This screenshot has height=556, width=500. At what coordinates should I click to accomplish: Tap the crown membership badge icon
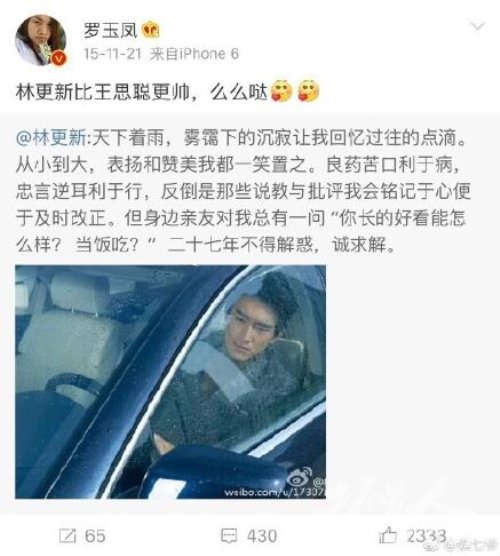[151, 30]
